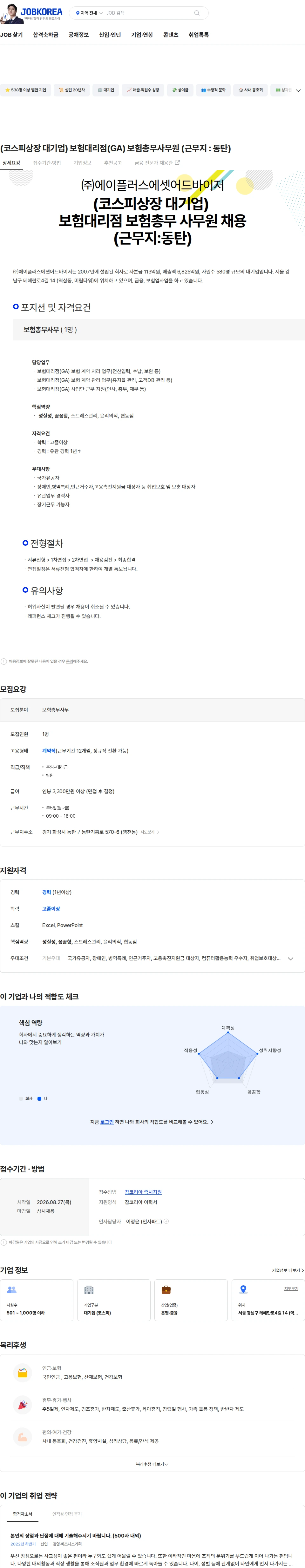Click the search magnifier icon

coord(196,13)
